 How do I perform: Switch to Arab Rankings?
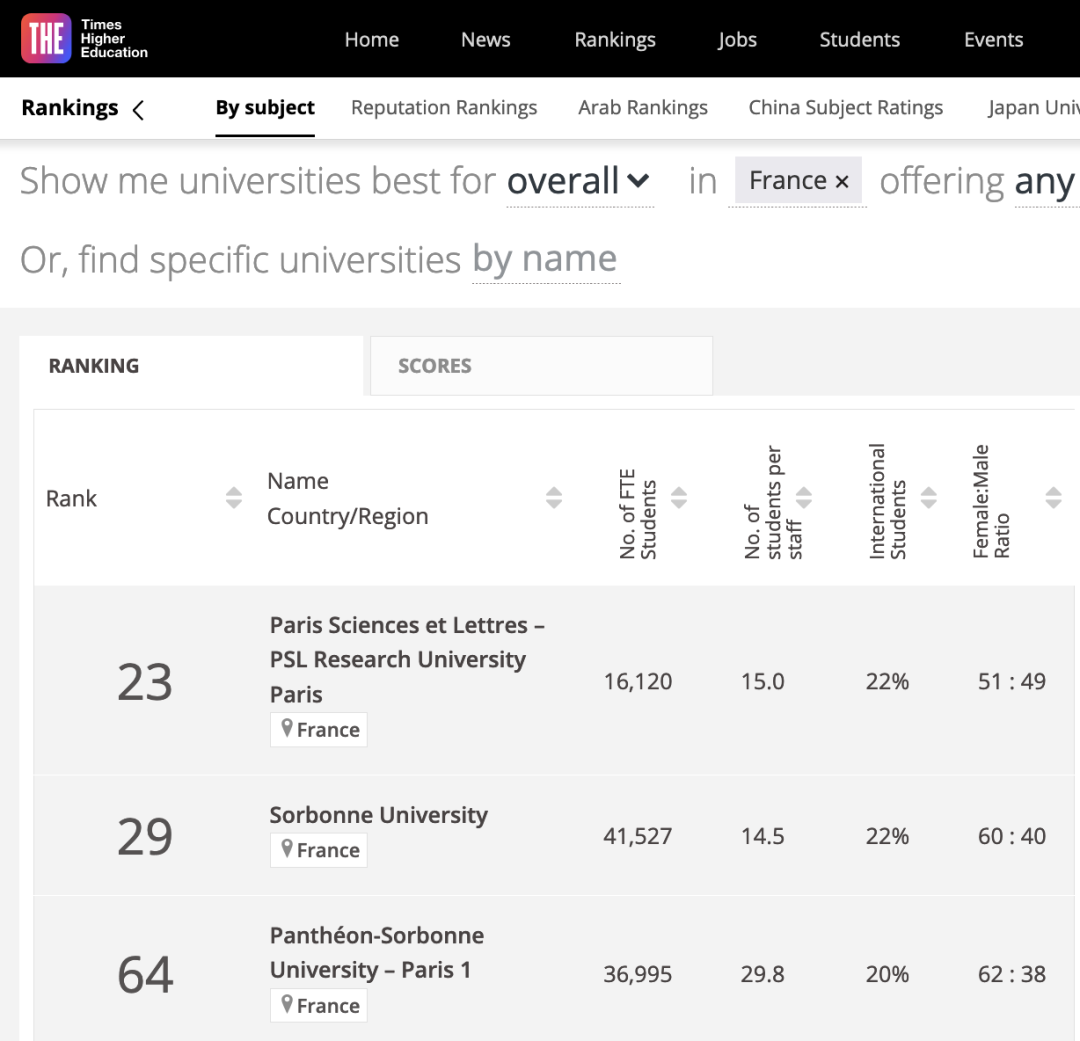(643, 107)
